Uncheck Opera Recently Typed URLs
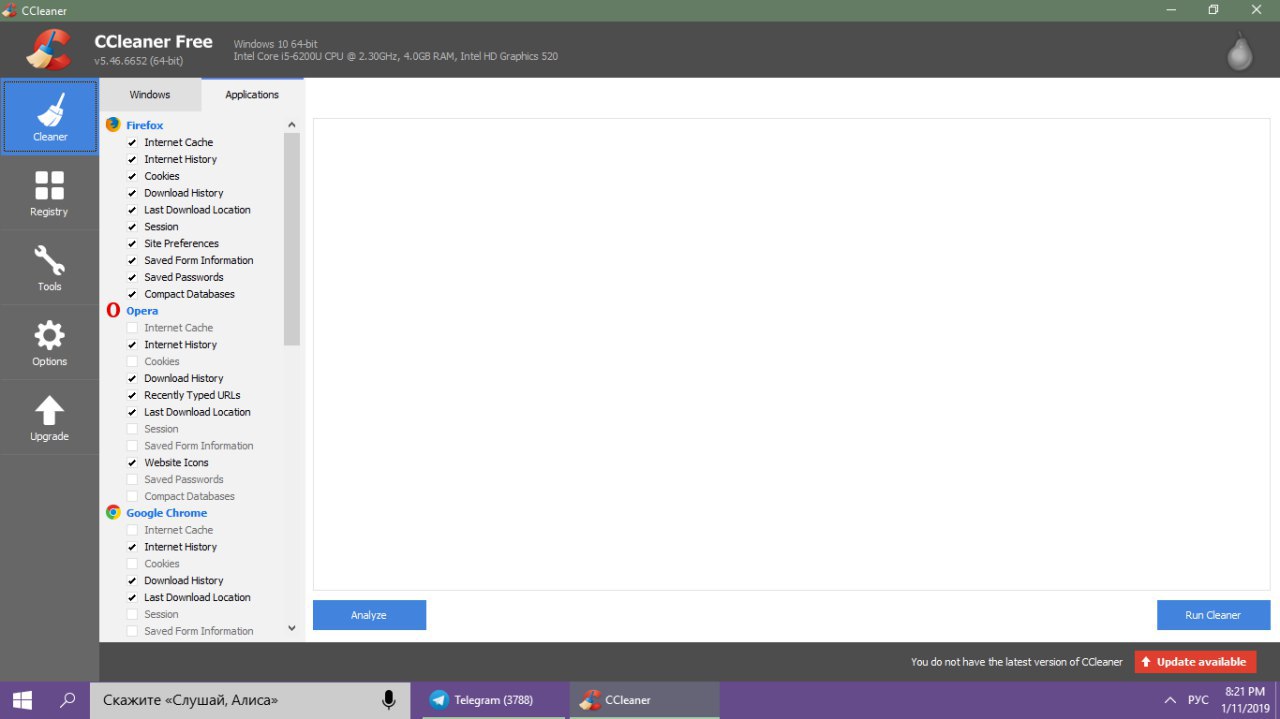 click(x=132, y=395)
